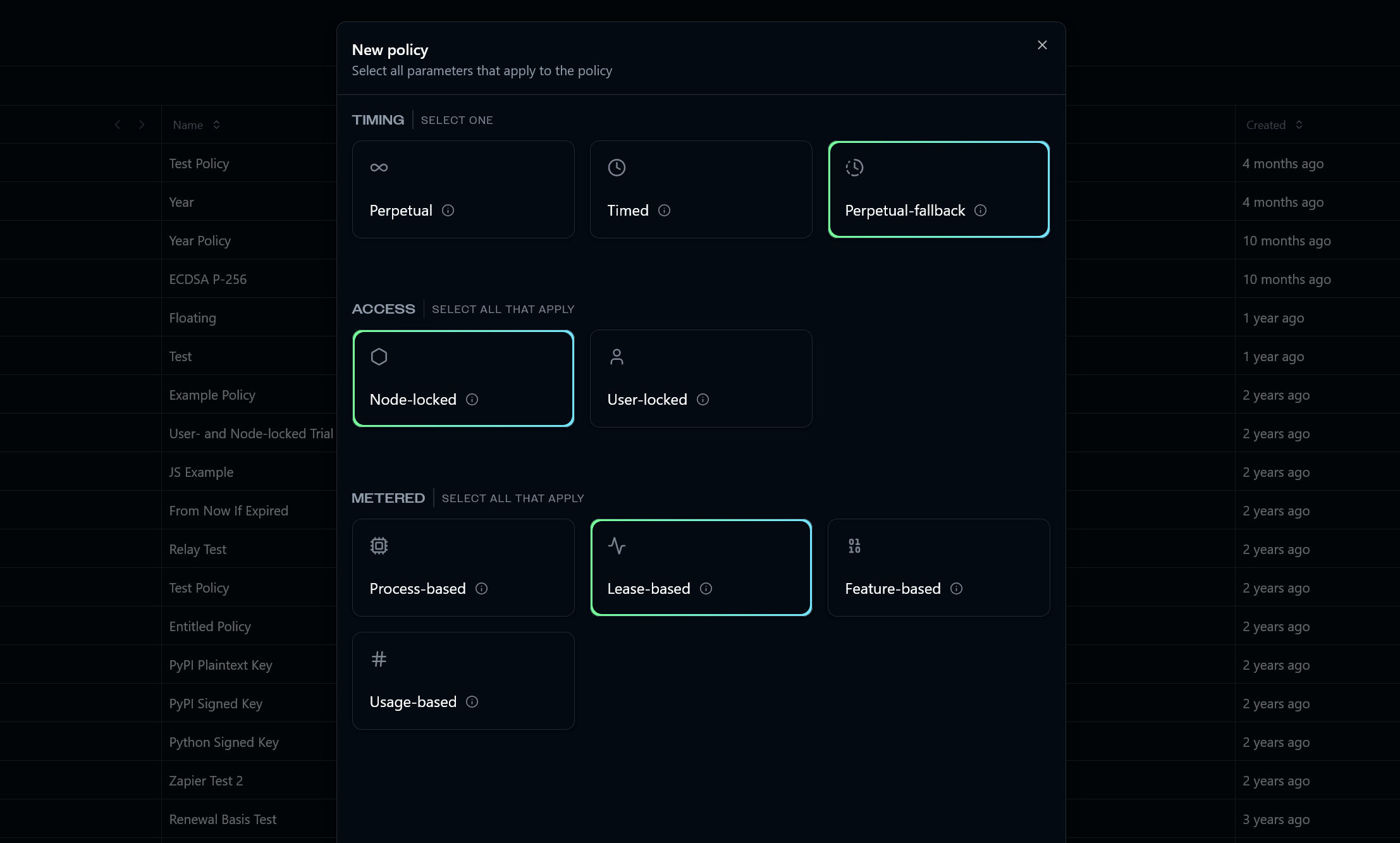Viewport: 1400px width, 843px height.
Task: Select the Perpetual timing card
Action: (463, 189)
